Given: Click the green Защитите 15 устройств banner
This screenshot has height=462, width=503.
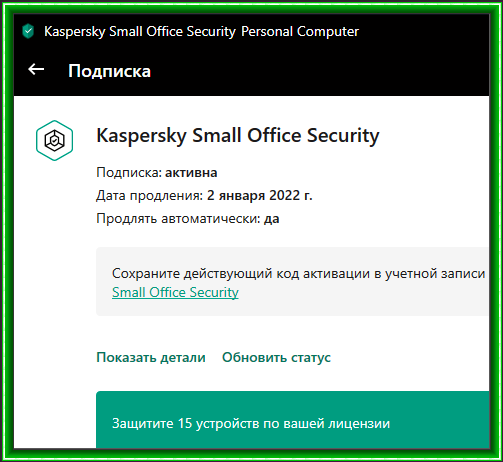Looking at the screenshot, I should pos(293,420).
